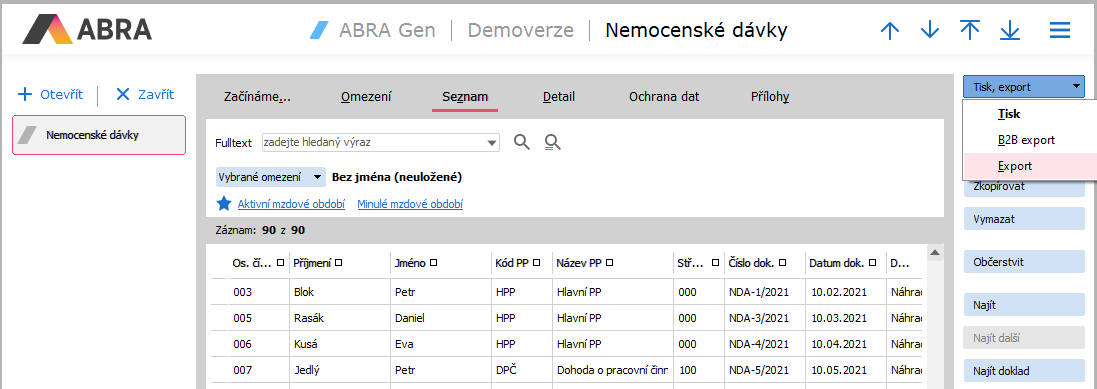Jump to first record arrow icon
This screenshot has width=1097, height=389.
[x=970, y=30]
